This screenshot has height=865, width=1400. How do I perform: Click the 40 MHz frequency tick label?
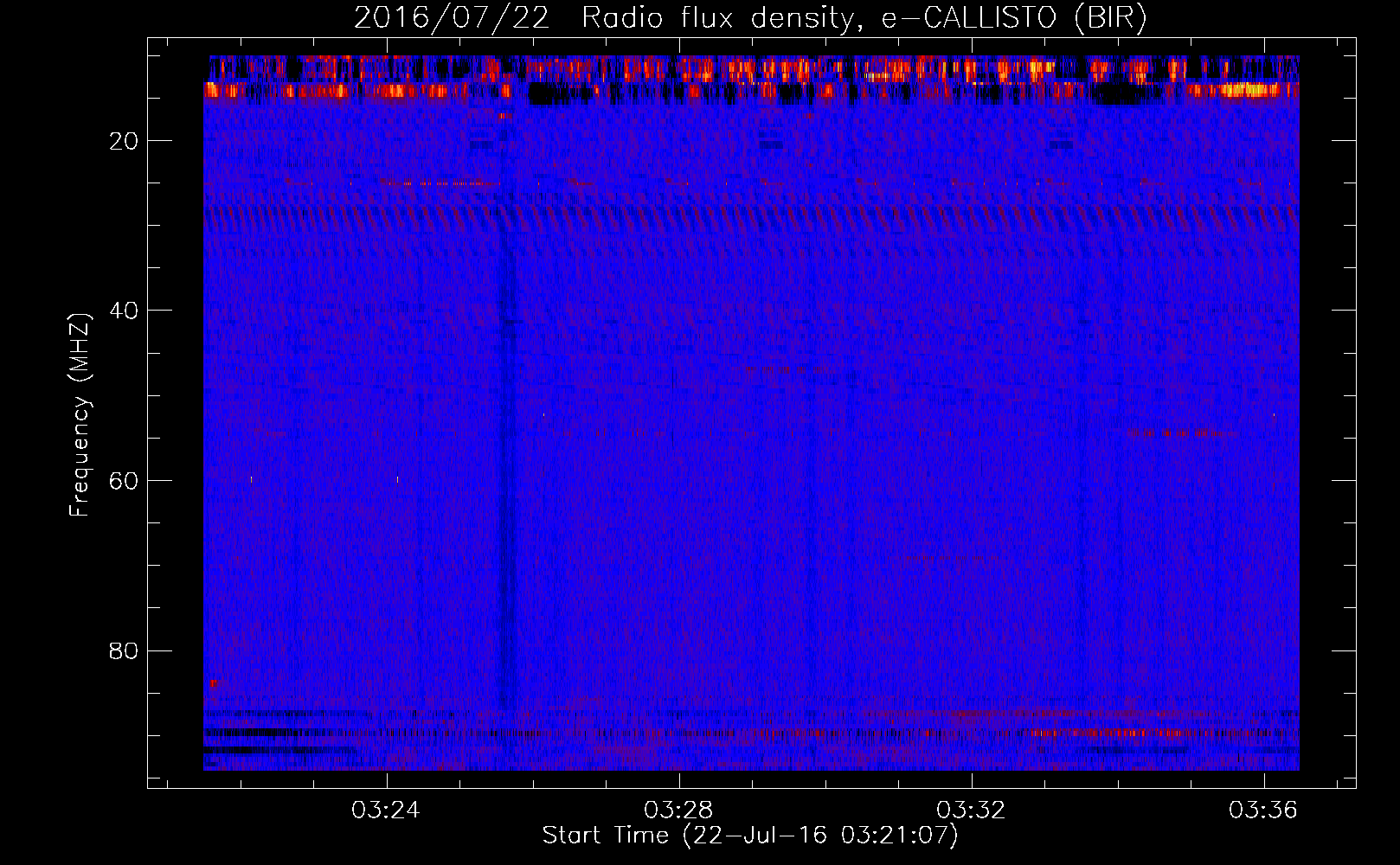point(125,311)
